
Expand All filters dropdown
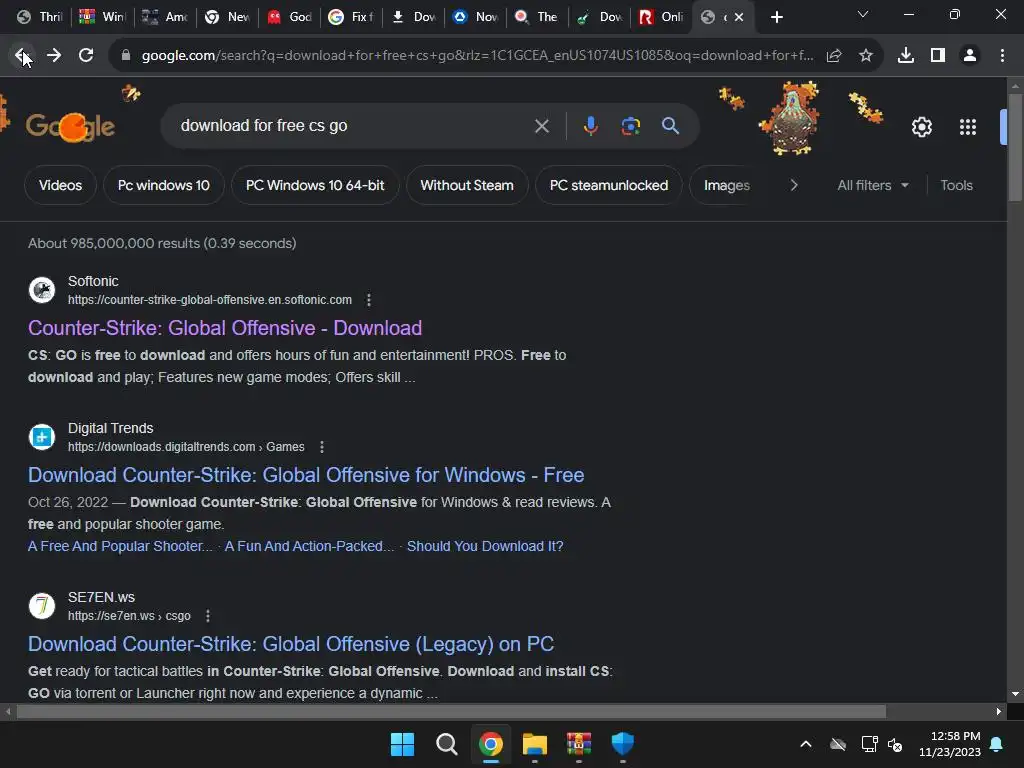tap(873, 185)
